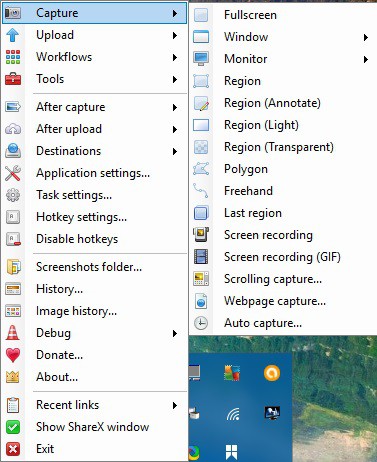Click the red toolbox Tools icon
This screenshot has width=377, height=462.
tap(13, 79)
